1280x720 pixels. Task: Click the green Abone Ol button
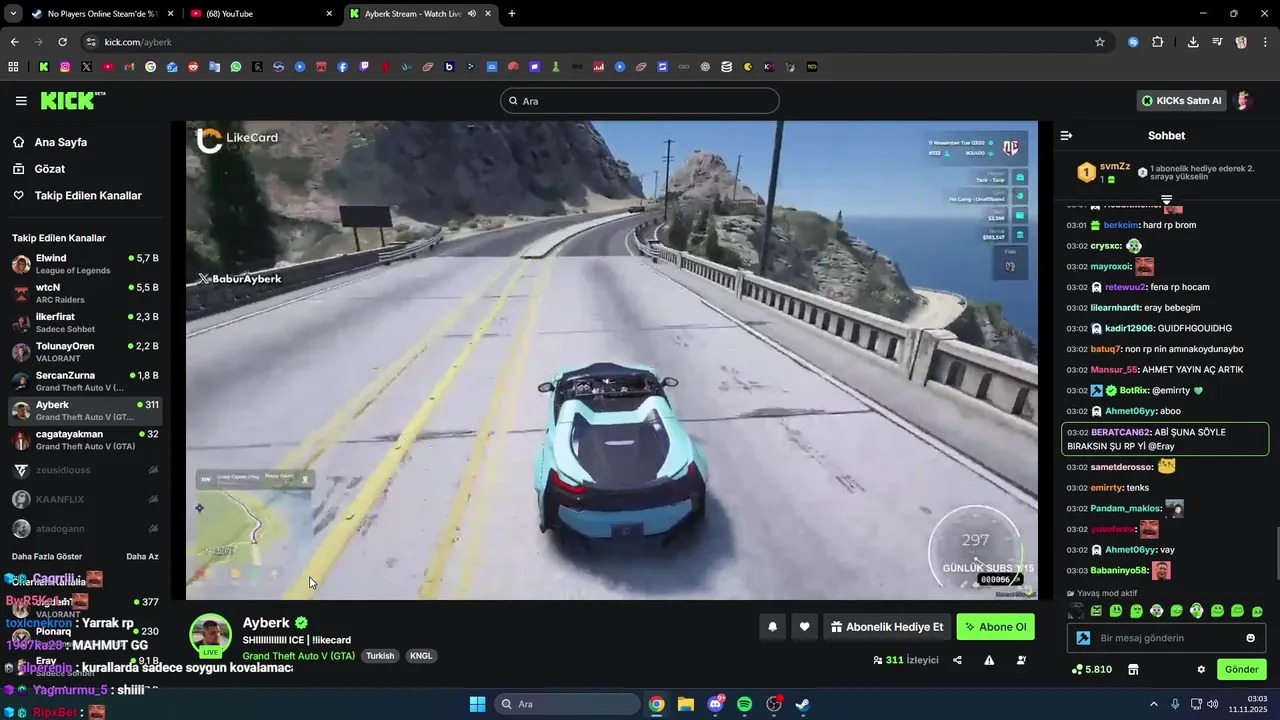(x=995, y=627)
